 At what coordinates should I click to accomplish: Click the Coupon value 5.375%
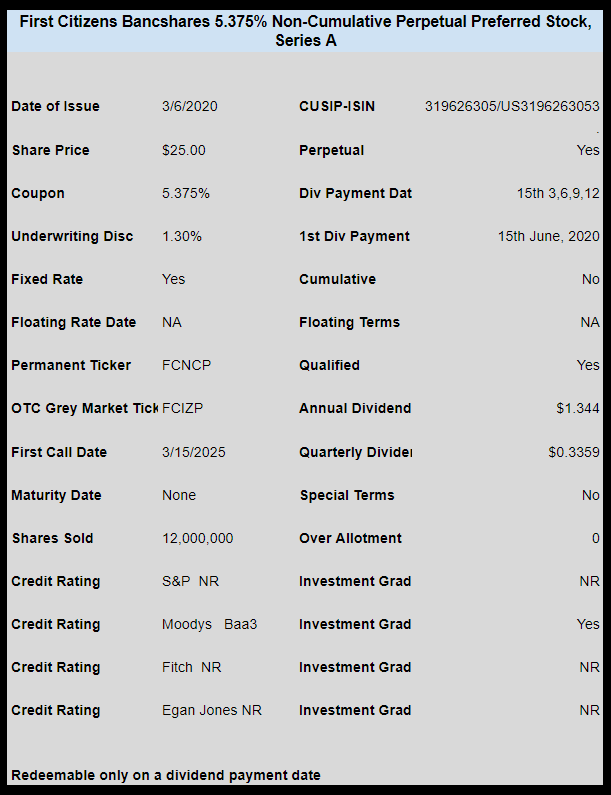click(x=186, y=194)
